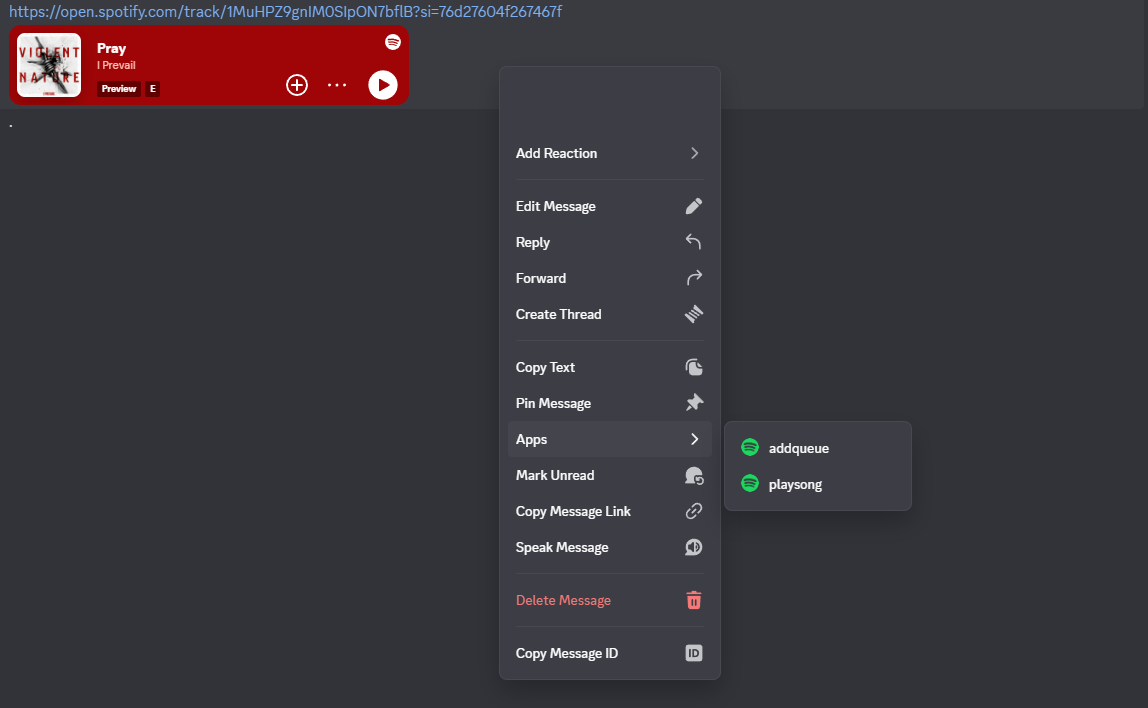Click the red Delete Message option
1148x708 pixels.
tap(563, 600)
